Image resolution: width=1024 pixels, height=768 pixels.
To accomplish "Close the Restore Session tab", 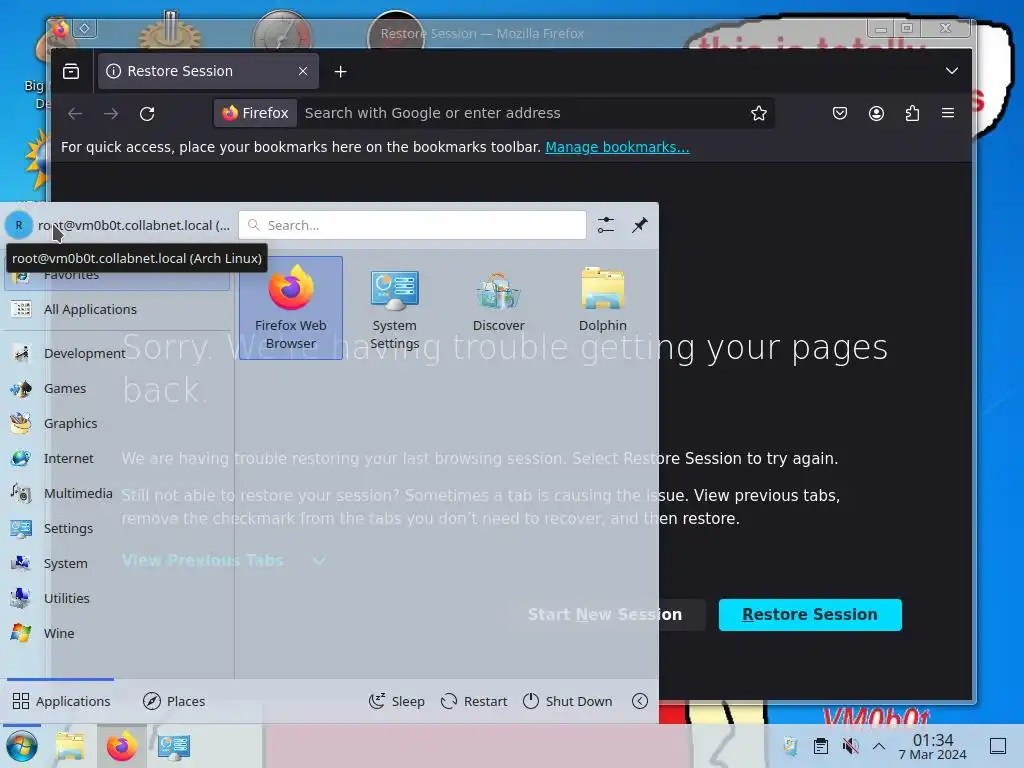I will coord(303,71).
